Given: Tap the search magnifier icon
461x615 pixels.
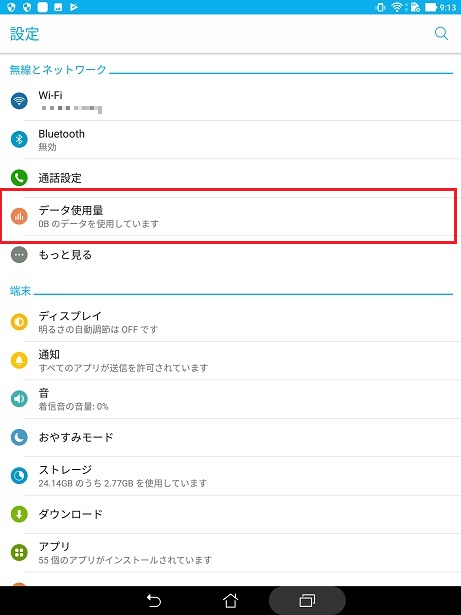Looking at the screenshot, I should point(441,34).
